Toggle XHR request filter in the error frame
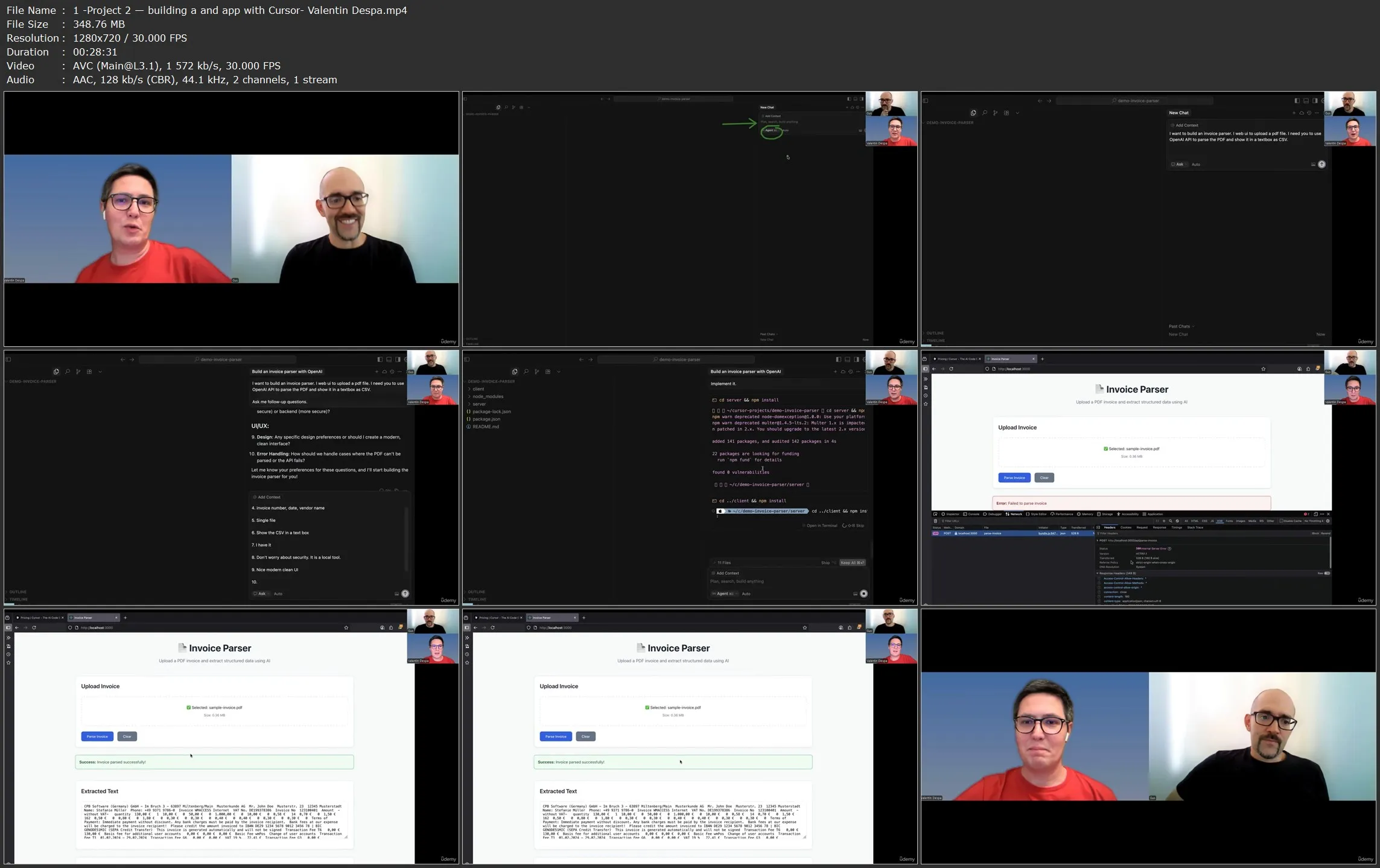The height and width of the screenshot is (868, 1380). coord(1219,521)
